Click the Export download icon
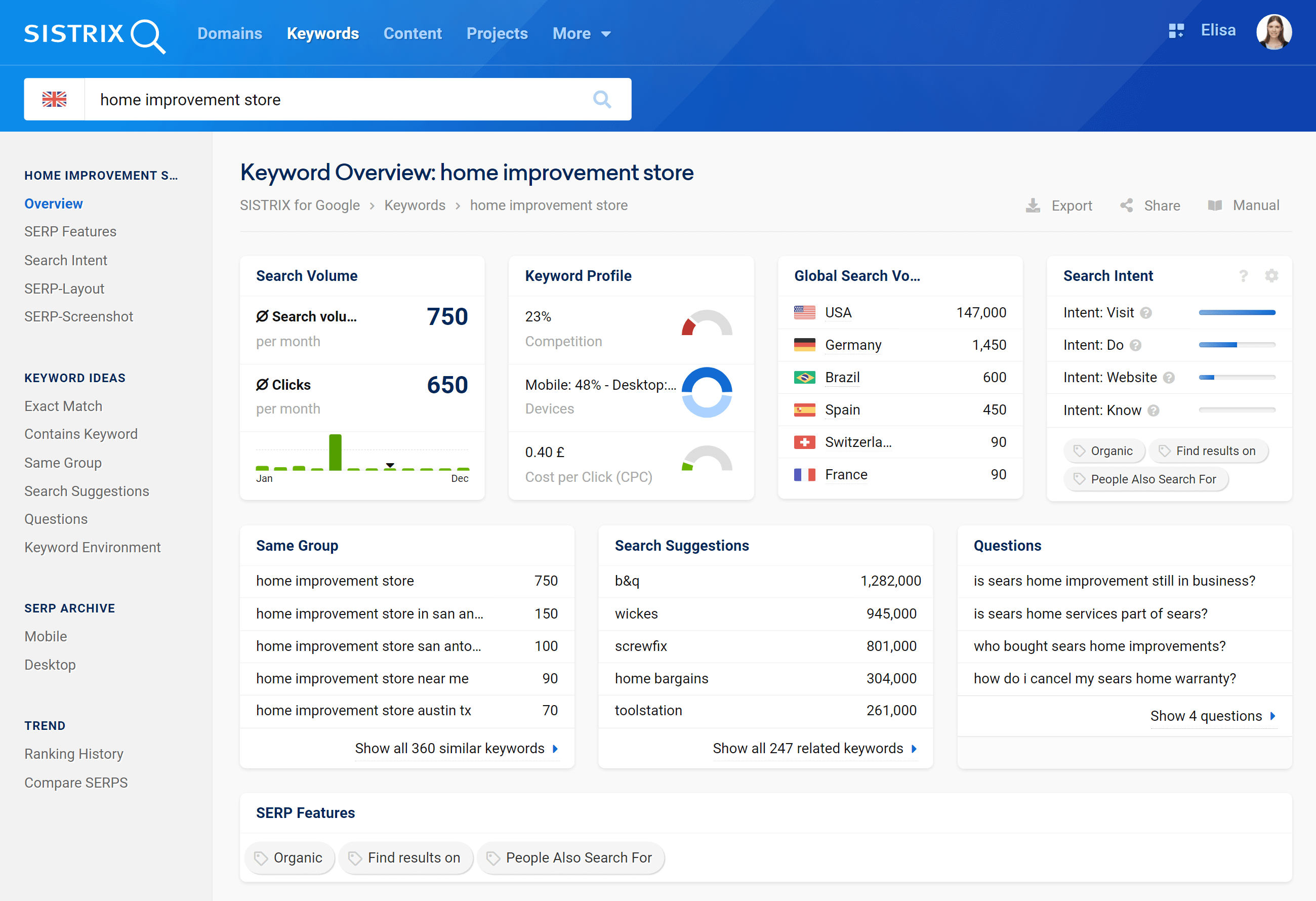 [1033, 206]
